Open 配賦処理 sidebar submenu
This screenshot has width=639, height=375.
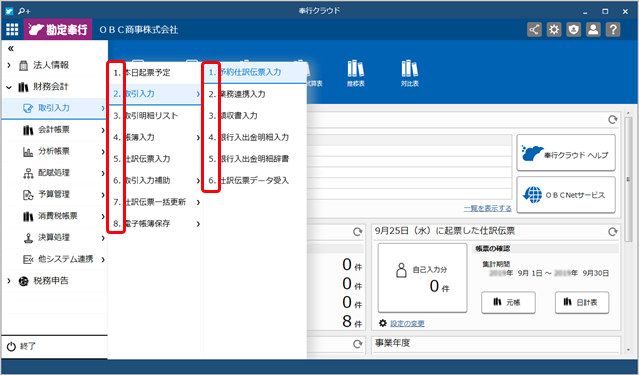coord(55,173)
